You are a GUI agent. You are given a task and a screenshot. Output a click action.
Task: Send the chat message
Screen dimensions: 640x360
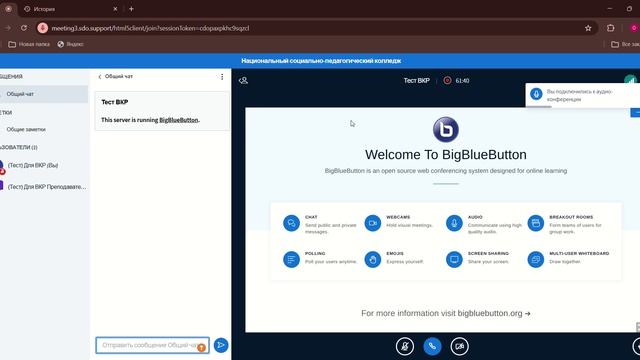click(x=221, y=345)
